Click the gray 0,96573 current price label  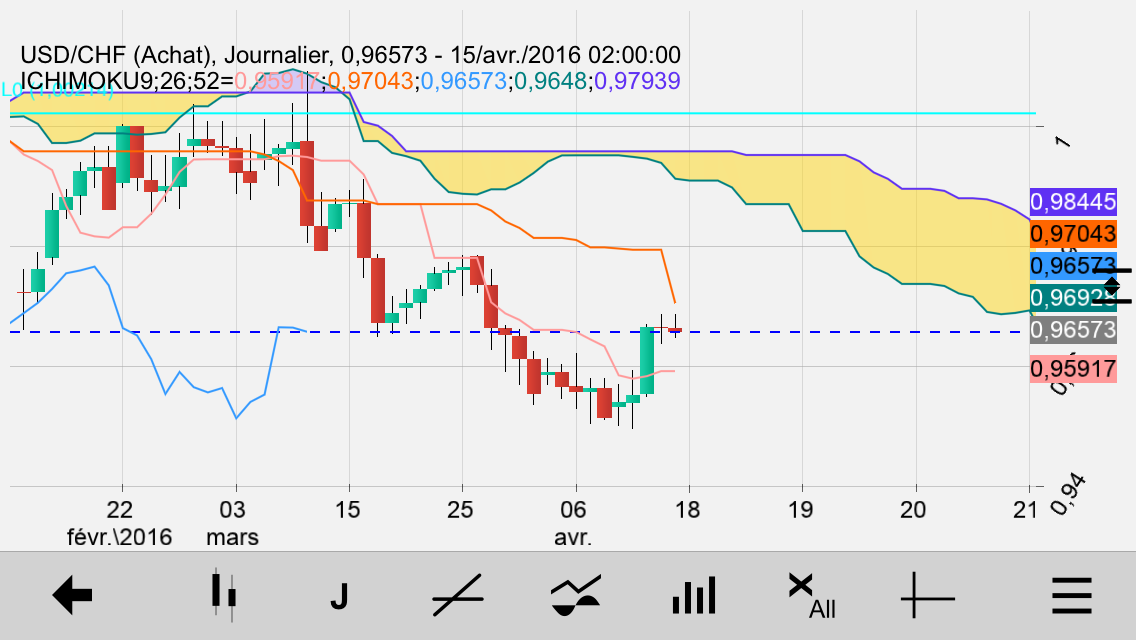1073,330
